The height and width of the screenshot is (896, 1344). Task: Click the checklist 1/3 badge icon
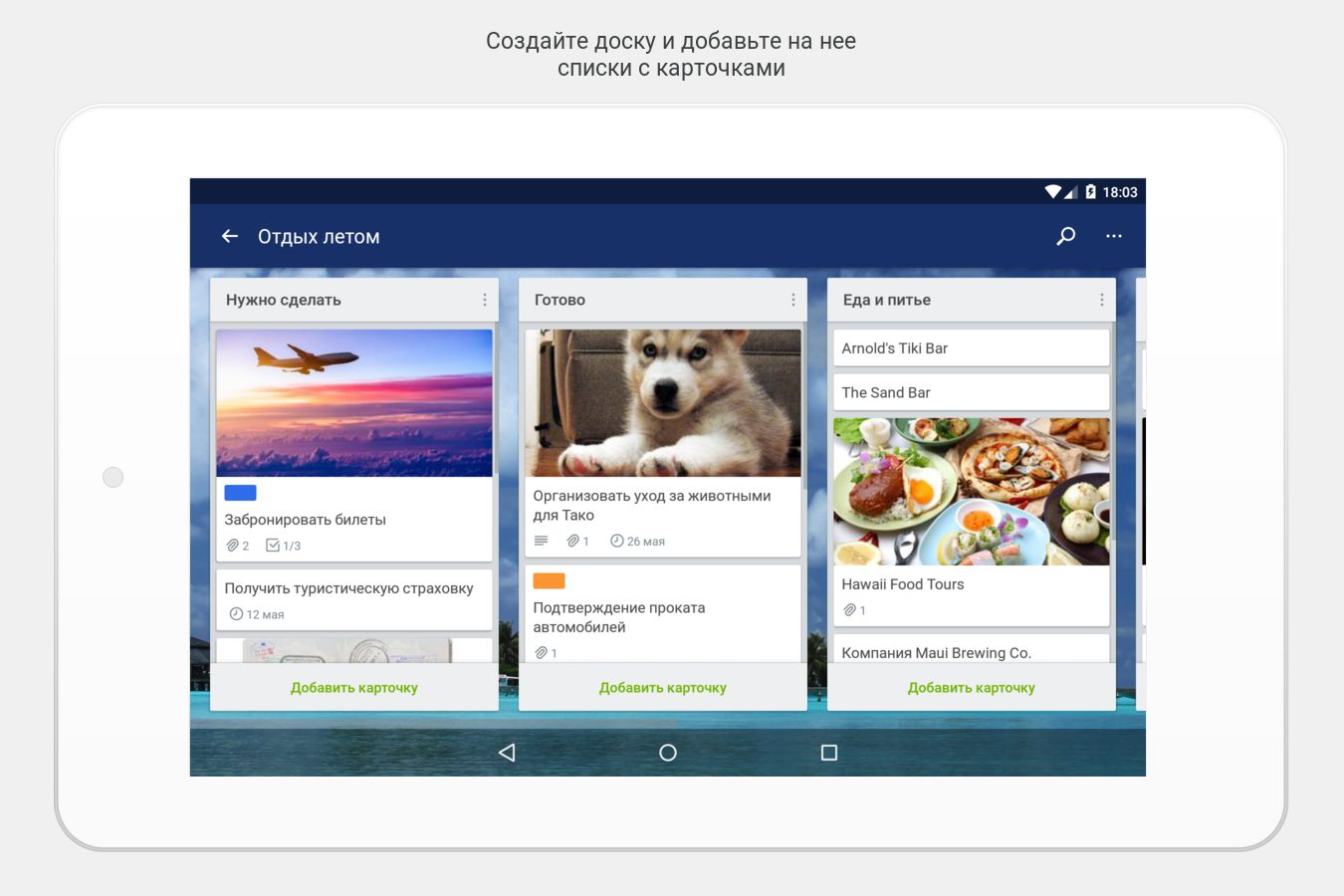coord(273,546)
